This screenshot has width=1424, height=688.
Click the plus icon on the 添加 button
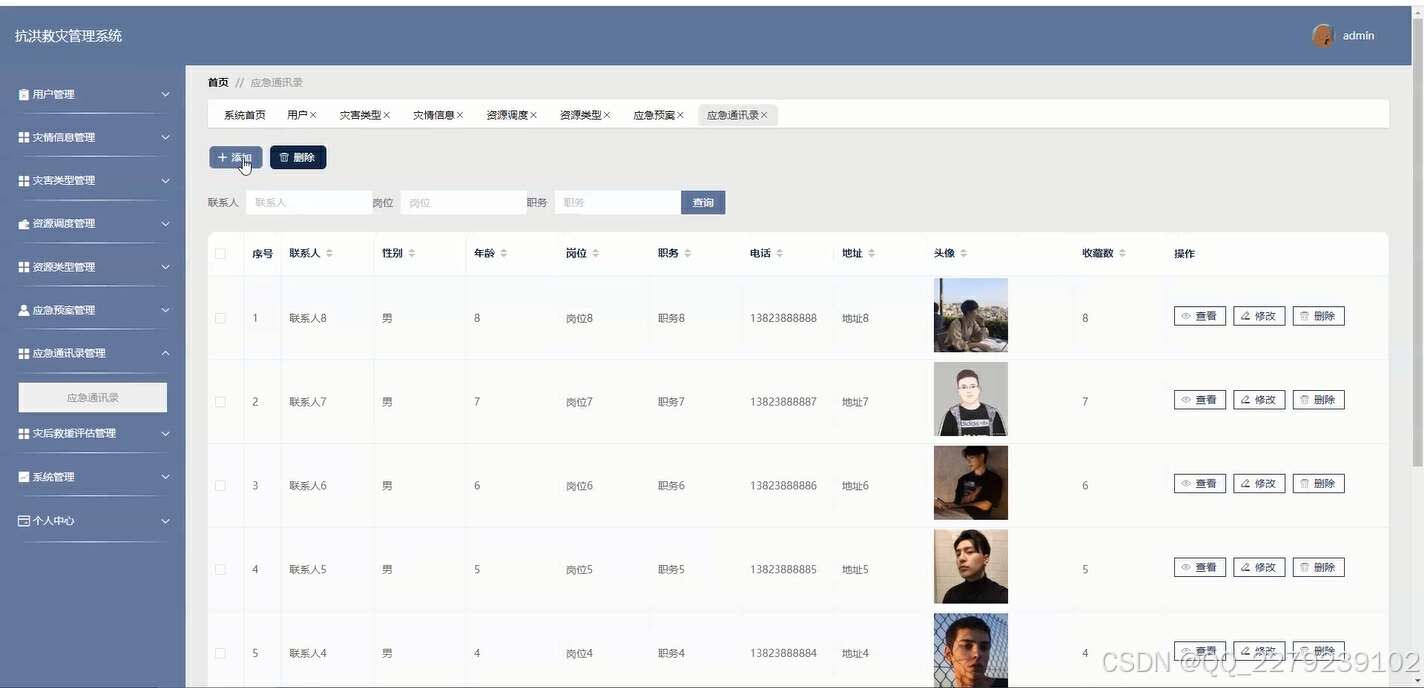(224, 157)
